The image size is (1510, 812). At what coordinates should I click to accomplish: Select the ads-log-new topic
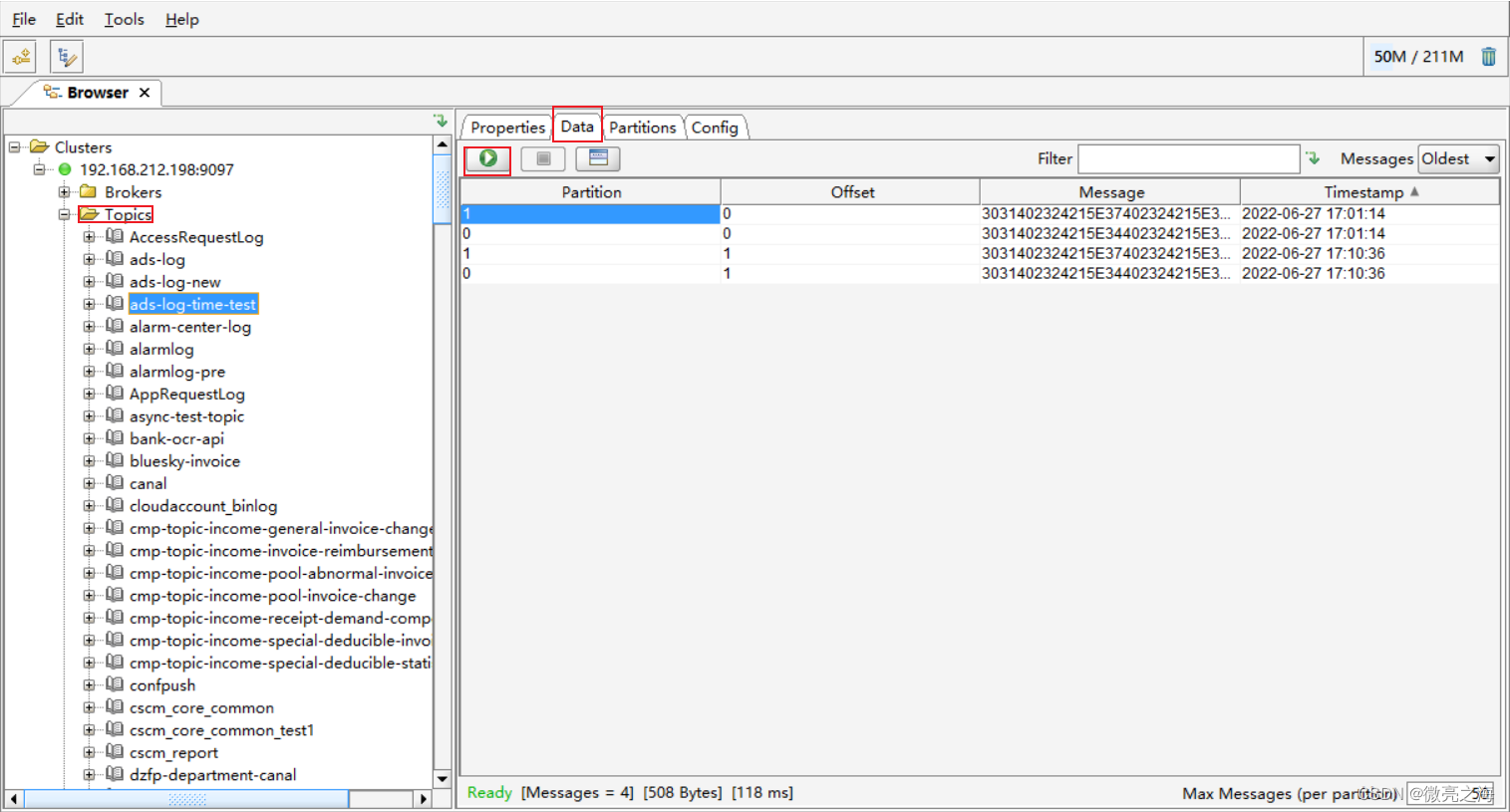pyautogui.click(x=175, y=282)
